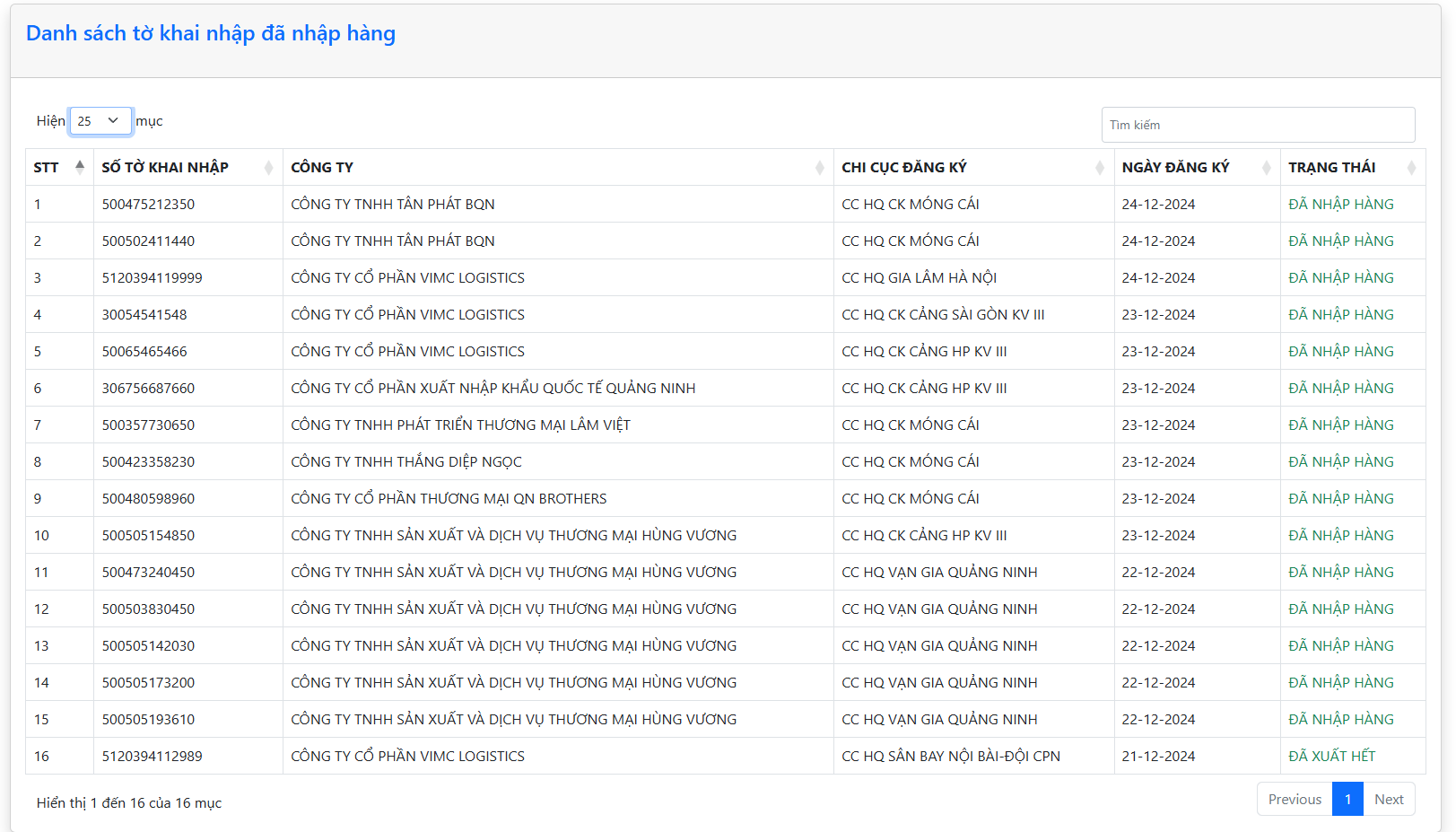This screenshot has height=832, width=1456.
Task: Open the entries-per-page dropdown showing 25
Action: pos(100,121)
